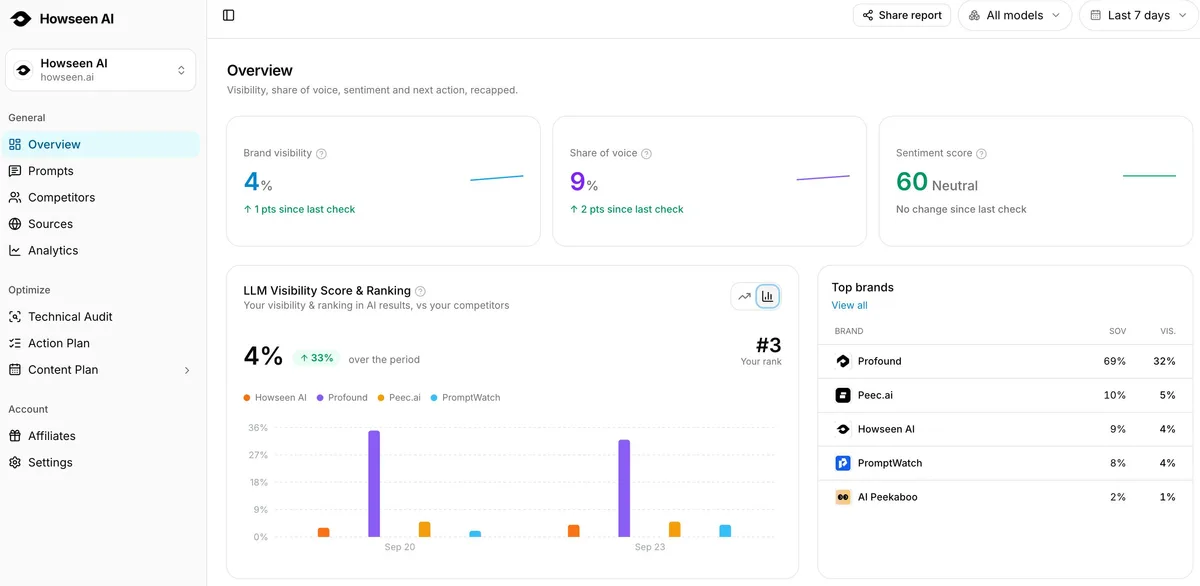The width and height of the screenshot is (1200, 586).
Task: Click the Technical Audit scan icon
Action: (x=15, y=316)
